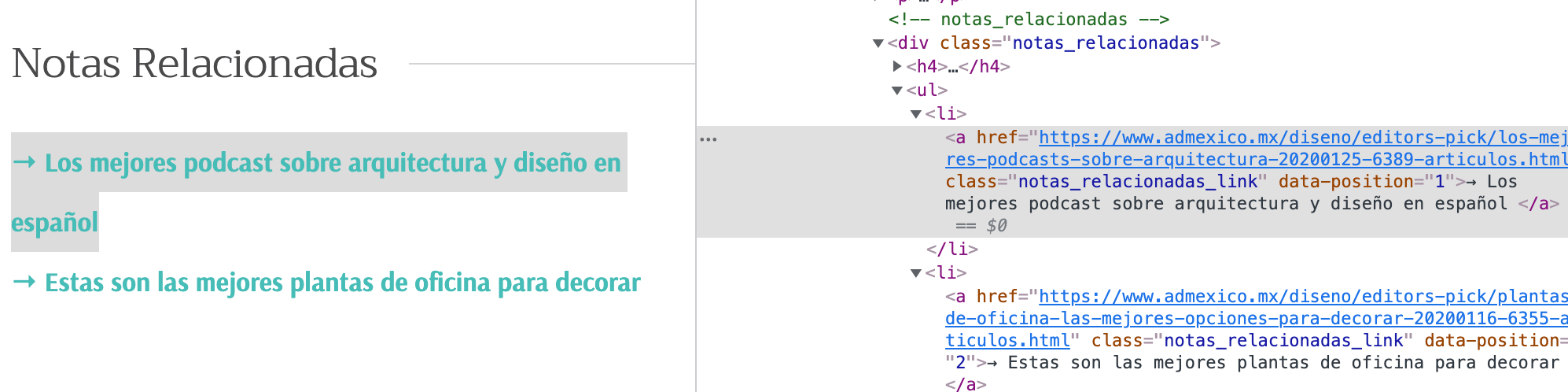Select the notas_relacionadas HTML comment node
Image resolution: width=1568 pixels, height=392 pixels.
[1029, 20]
